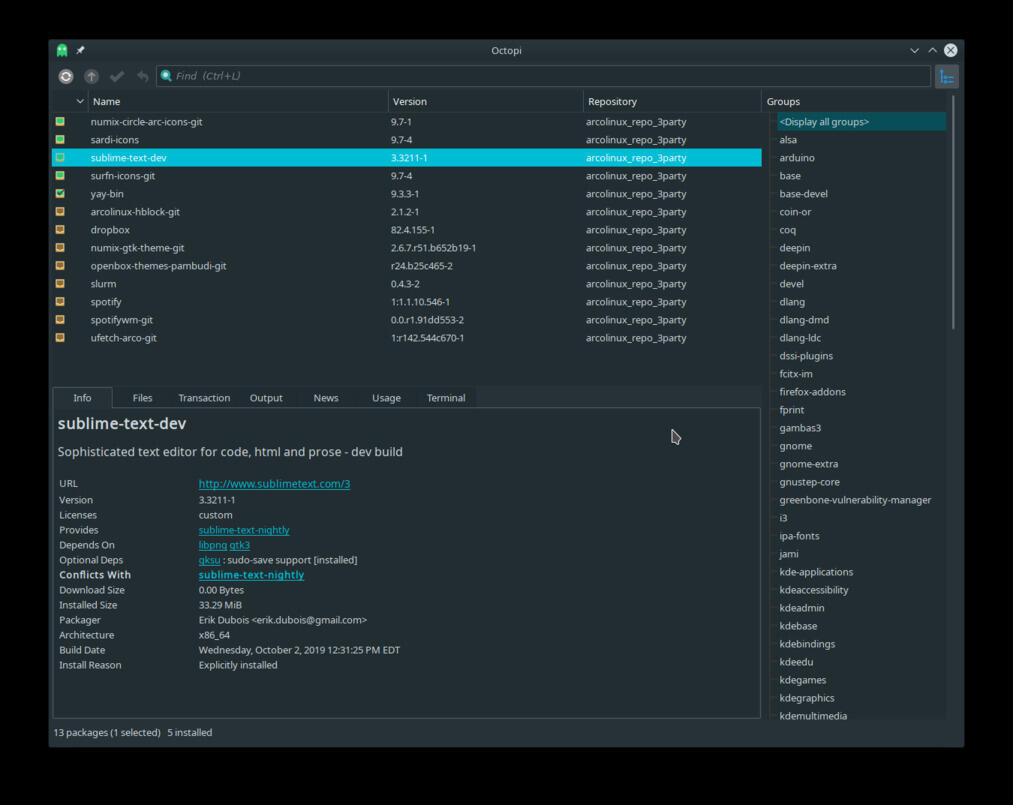Viewport: 1013px width, 805px height.
Task: Open the News tab
Action: 326,398
